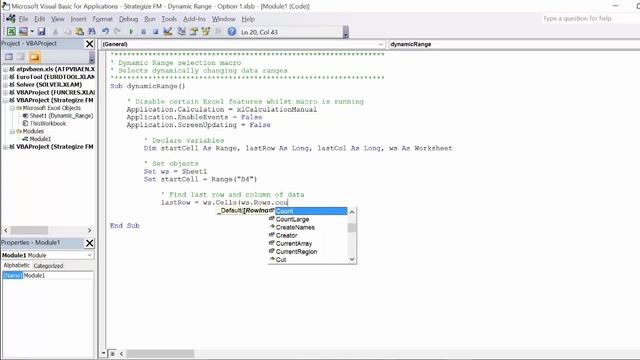640x360 pixels.
Task: Open the Module1 Module object dropdown
Action: (x=89, y=255)
